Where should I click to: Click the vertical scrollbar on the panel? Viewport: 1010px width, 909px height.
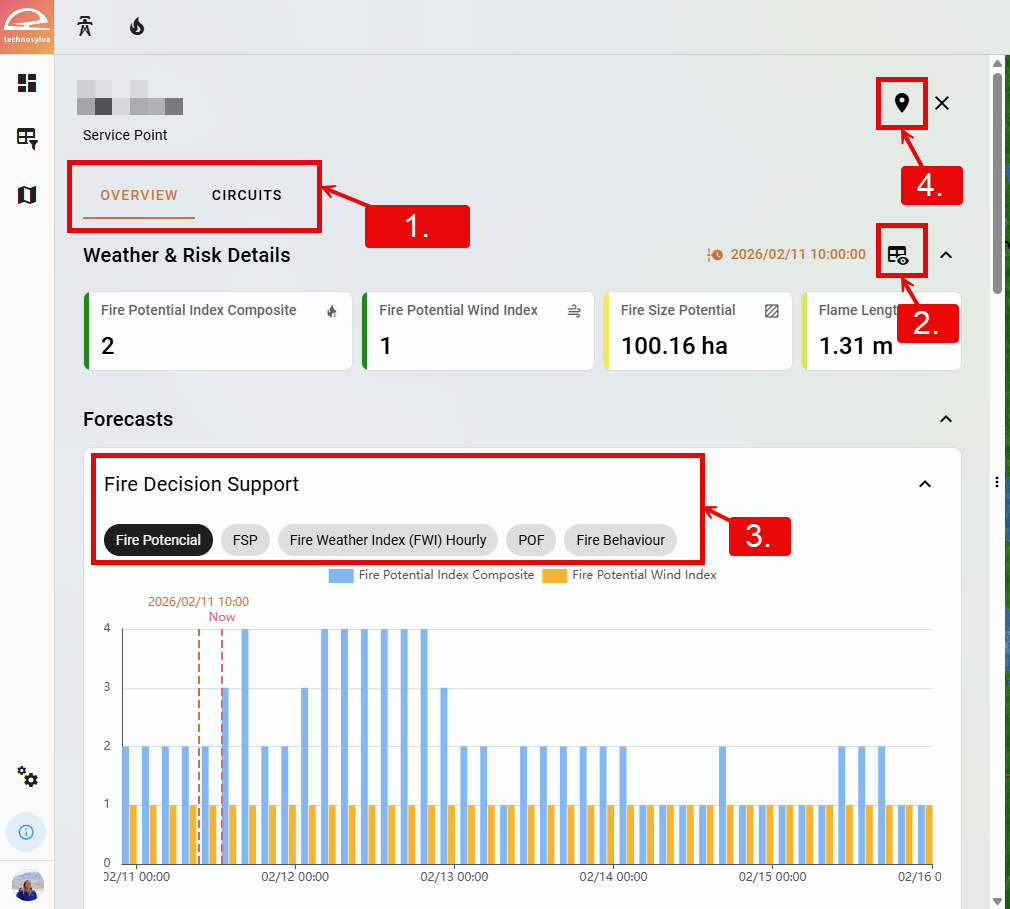(997, 180)
